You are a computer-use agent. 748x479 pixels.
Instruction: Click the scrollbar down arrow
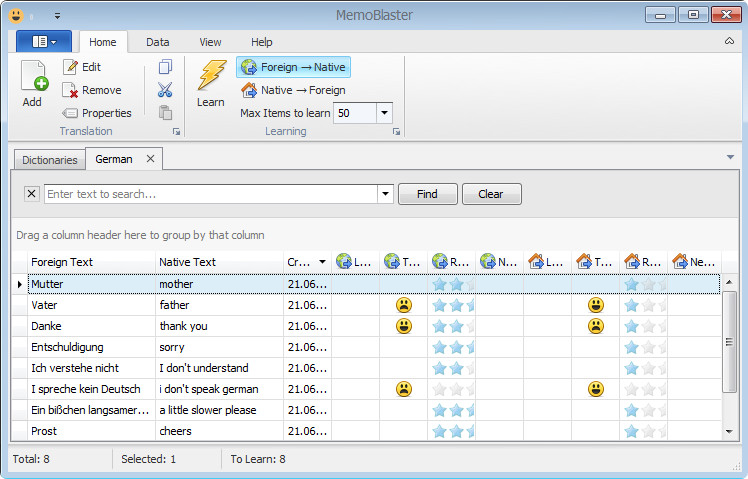[x=729, y=431]
